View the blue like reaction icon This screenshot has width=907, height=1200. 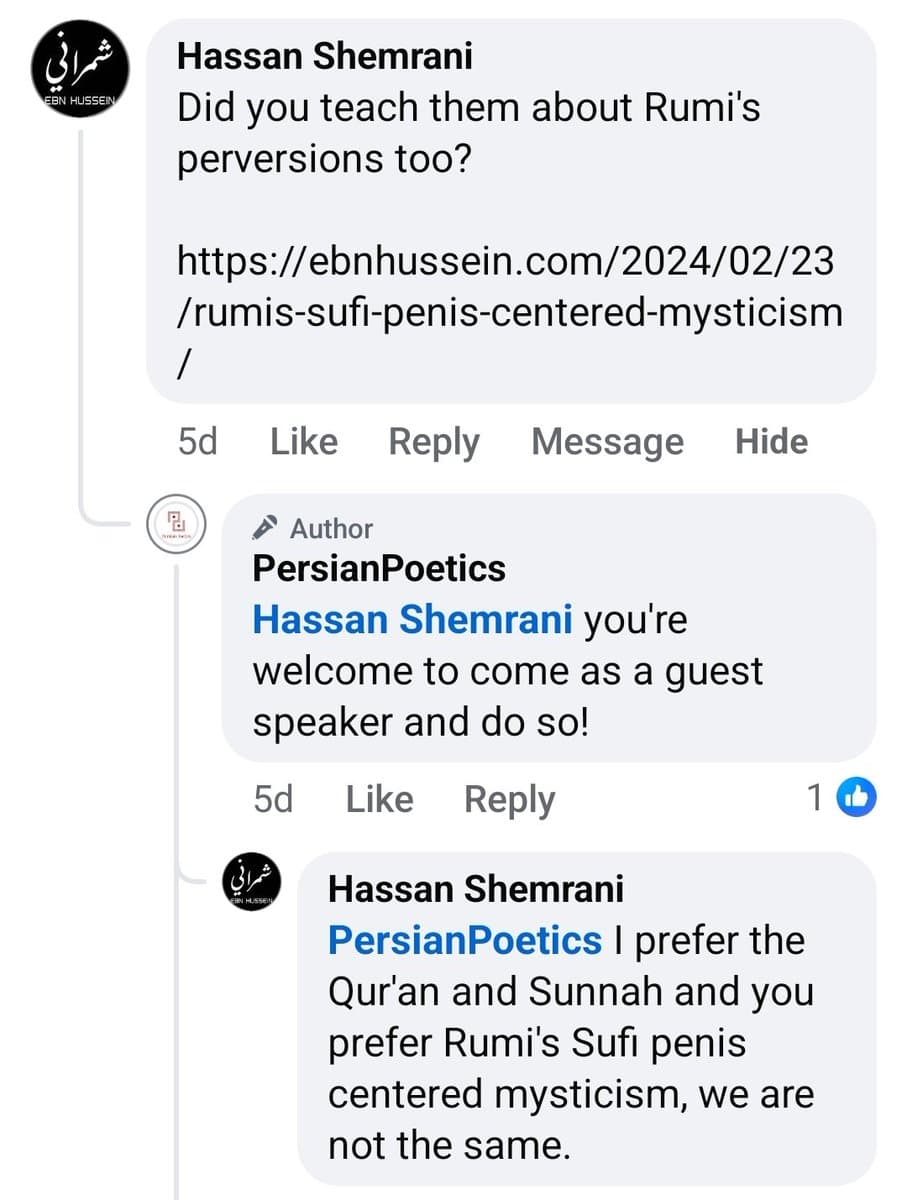(856, 797)
